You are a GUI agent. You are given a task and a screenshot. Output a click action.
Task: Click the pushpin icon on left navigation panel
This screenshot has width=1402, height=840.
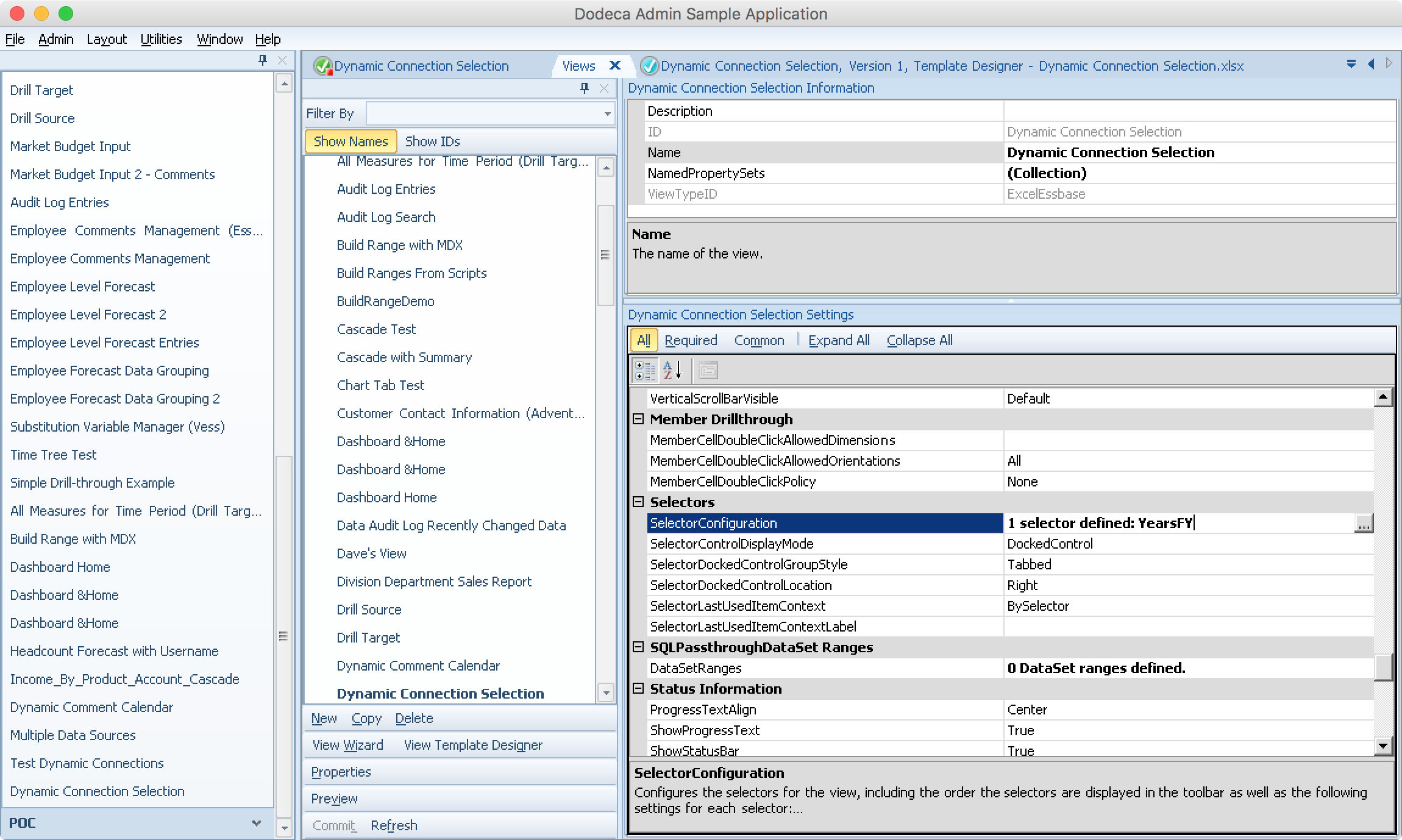pyautogui.click(x=263, y=60)
